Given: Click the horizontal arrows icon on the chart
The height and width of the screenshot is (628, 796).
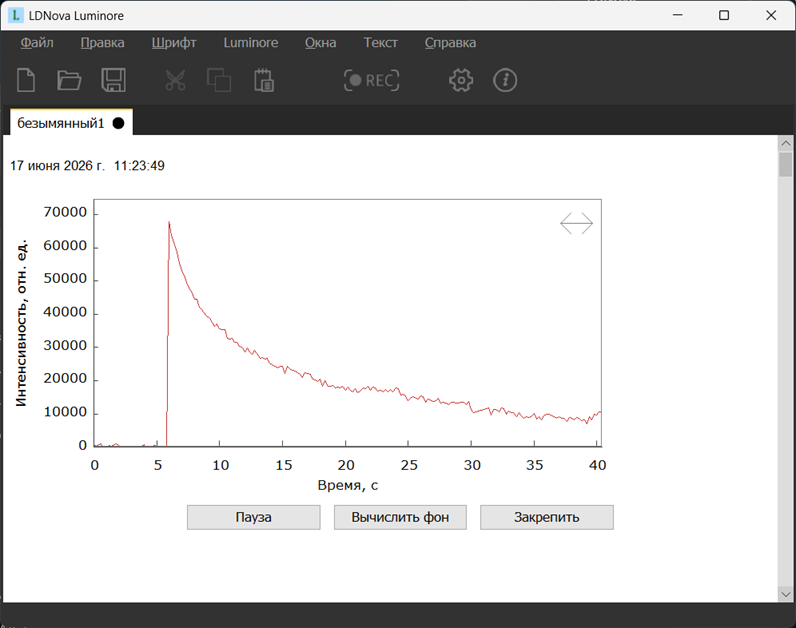Looking at the screenshot, I should click(x=577, y=223).
